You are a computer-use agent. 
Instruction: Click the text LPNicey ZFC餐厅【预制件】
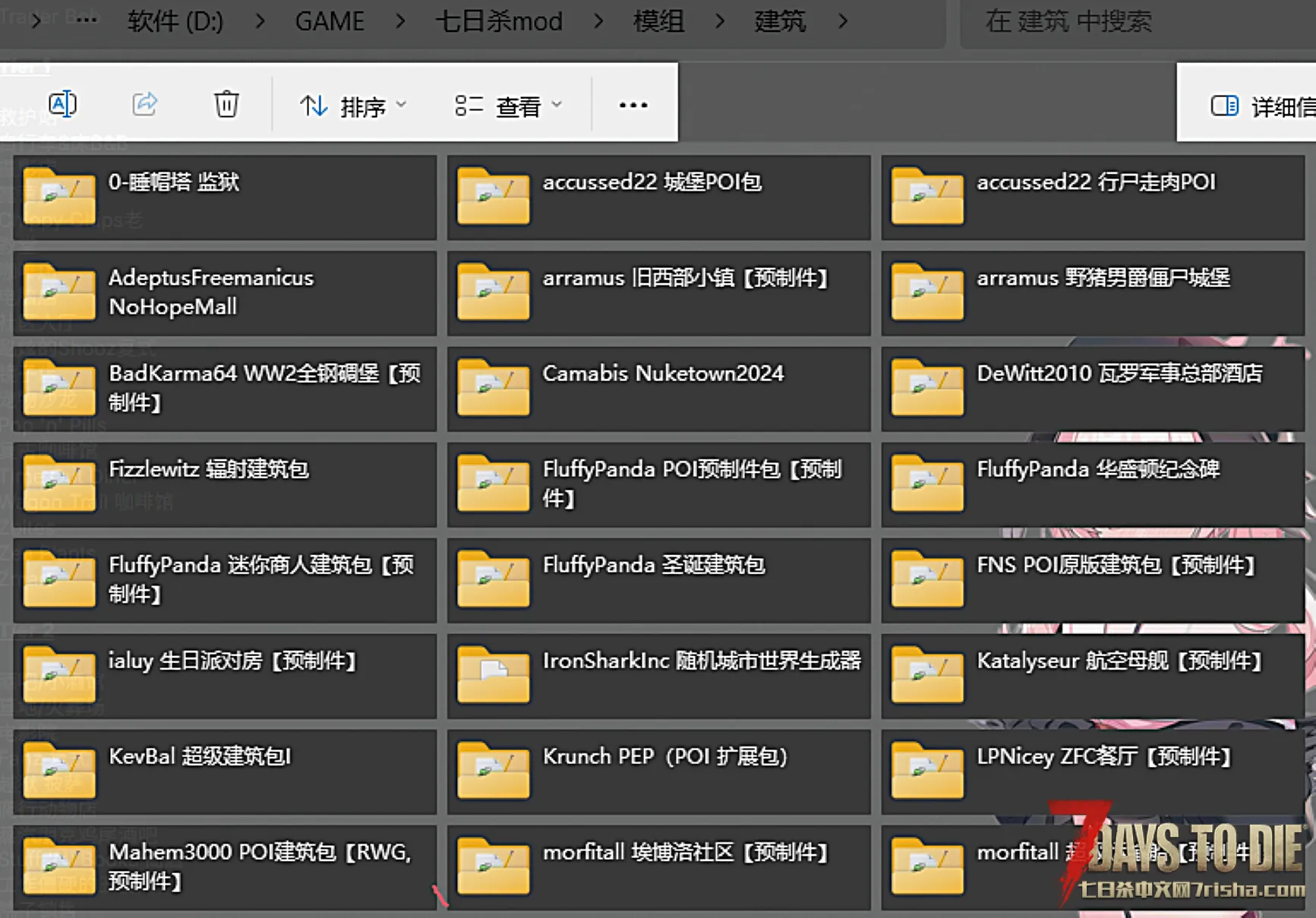[1106, 756]
